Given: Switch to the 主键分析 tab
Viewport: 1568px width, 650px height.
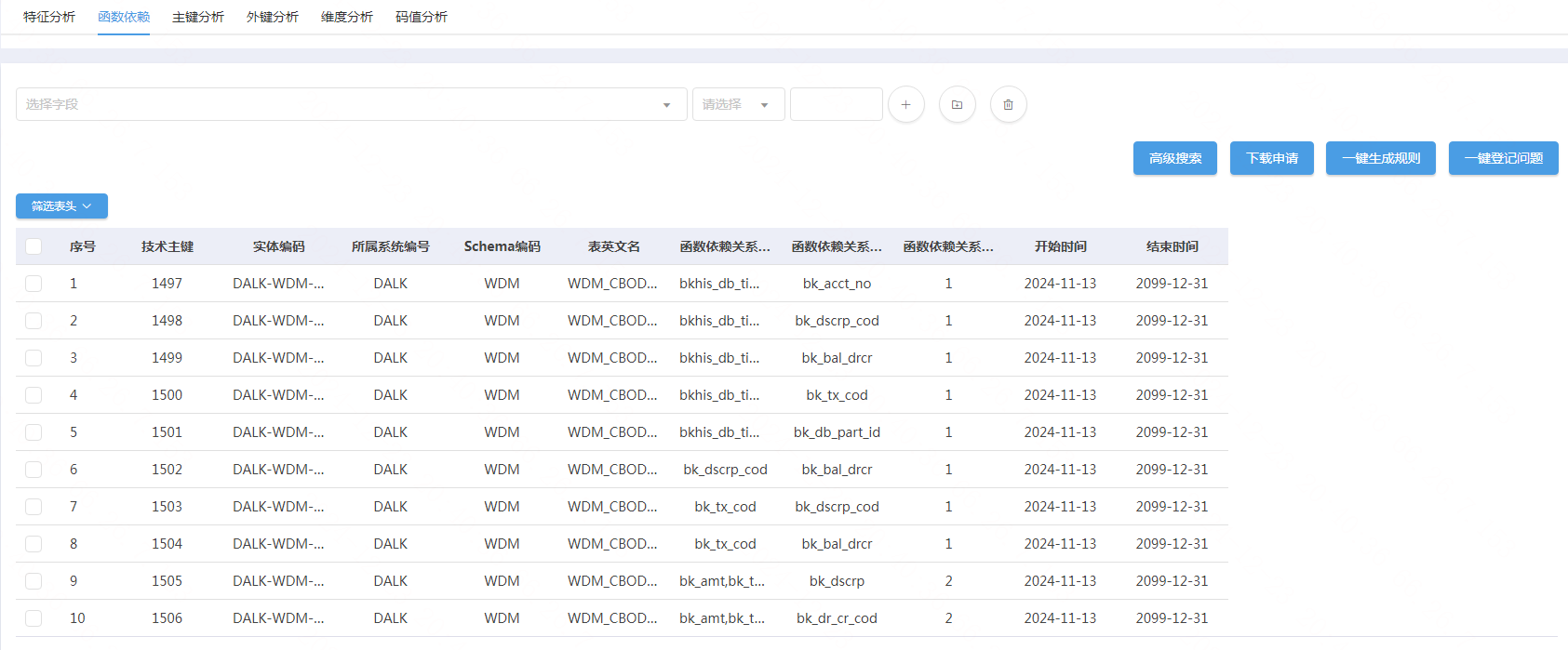Looking at the screenshot, I should click(198, 17).
